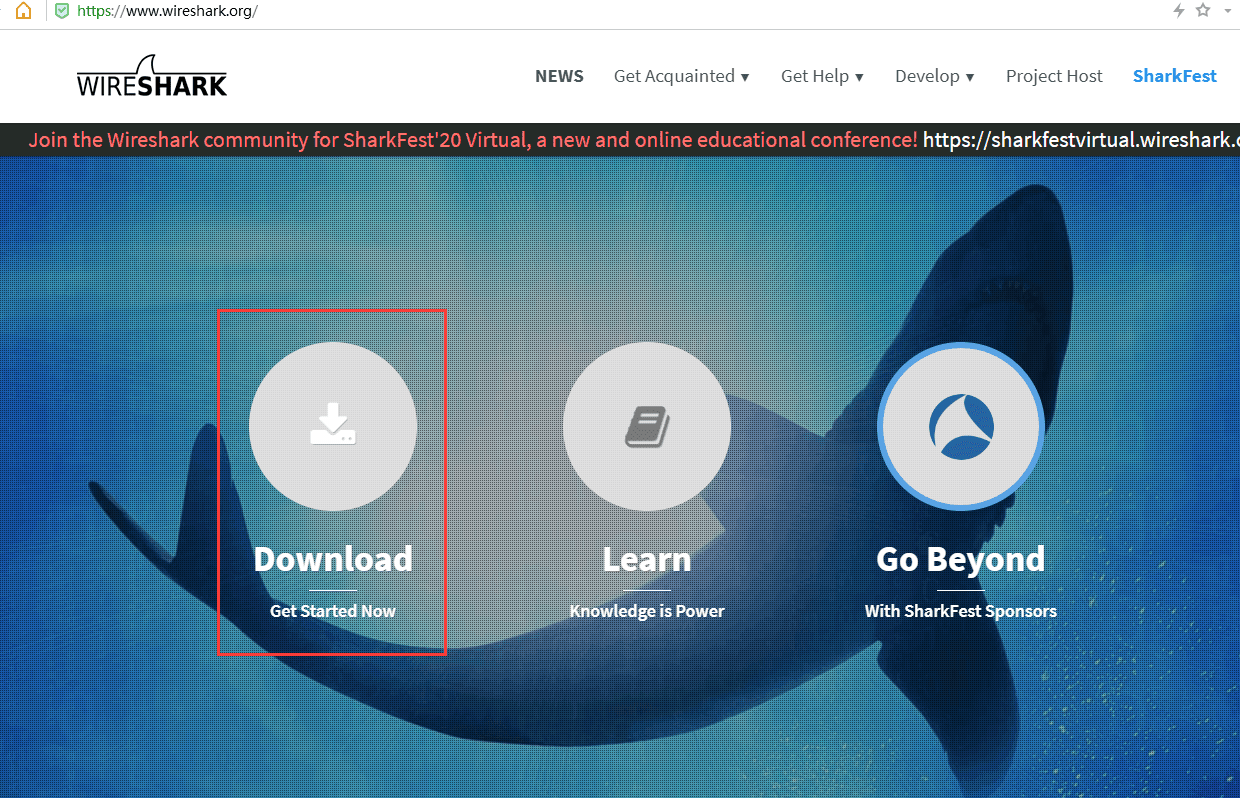The height and width of the screenshot is (798, 1240).
Task: Click the "With SharkFest Sponsors" text
Action: [x=961, y=611]
